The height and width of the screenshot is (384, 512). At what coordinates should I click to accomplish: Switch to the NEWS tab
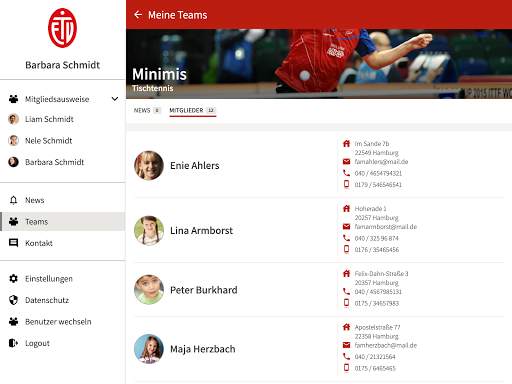pos(147,110)
